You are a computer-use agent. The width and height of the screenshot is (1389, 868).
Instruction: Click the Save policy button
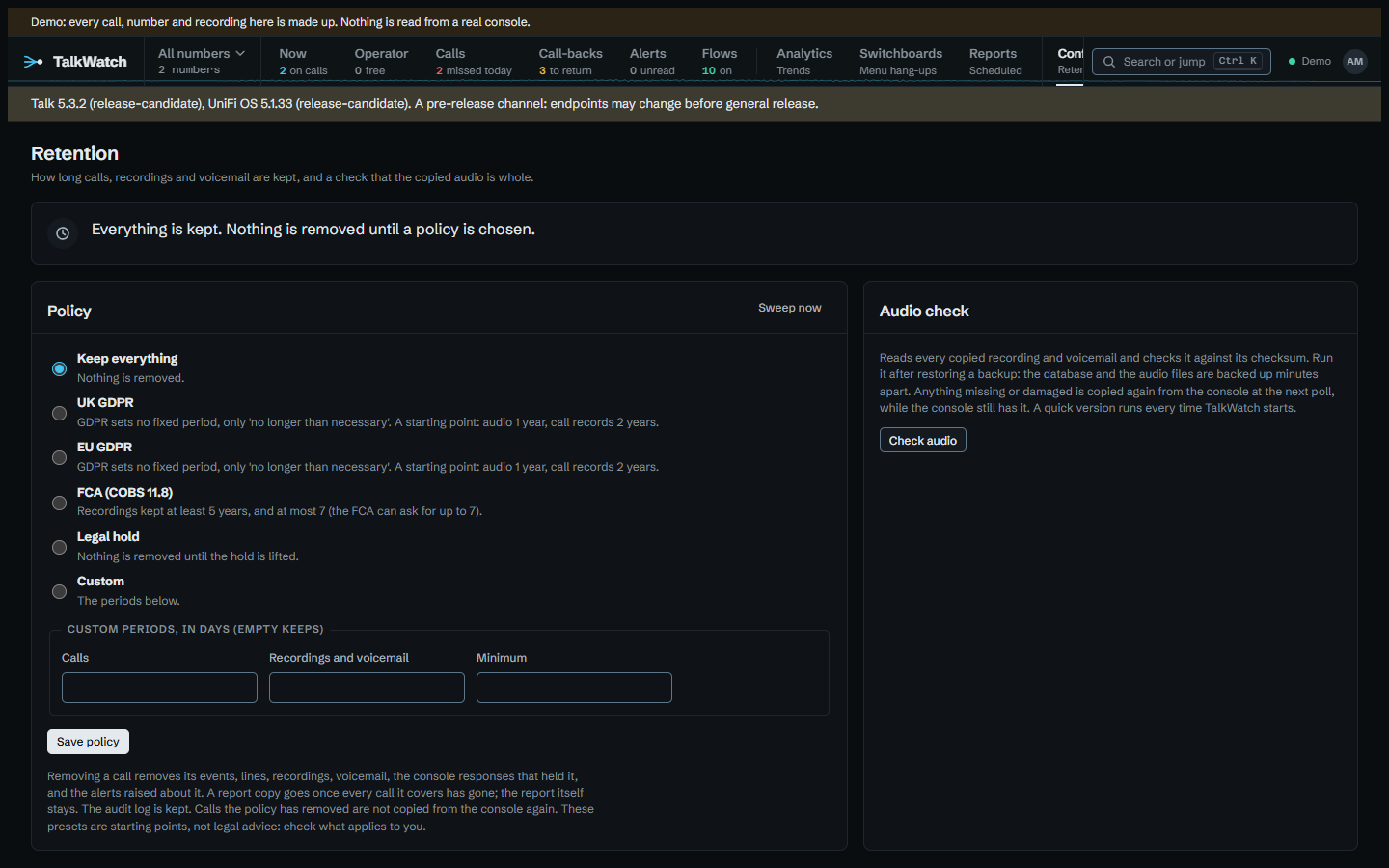click(88, 742)
